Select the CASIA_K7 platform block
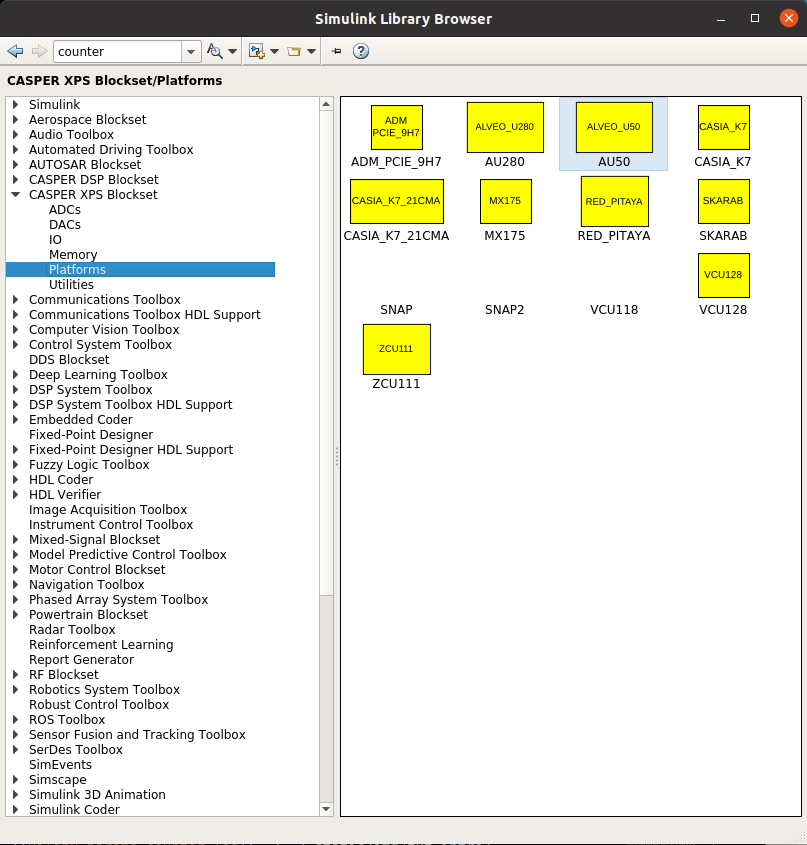The height and width of the screenshot is (845, 807). [723, 127]
